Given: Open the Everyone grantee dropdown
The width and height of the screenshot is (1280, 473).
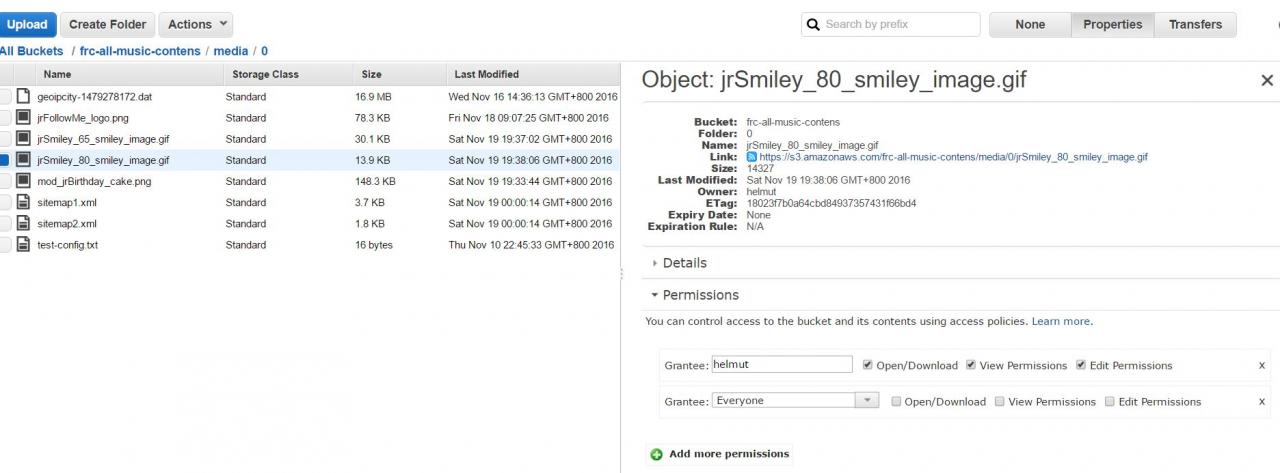Looking at the screenshot, I should click(866, 401).
